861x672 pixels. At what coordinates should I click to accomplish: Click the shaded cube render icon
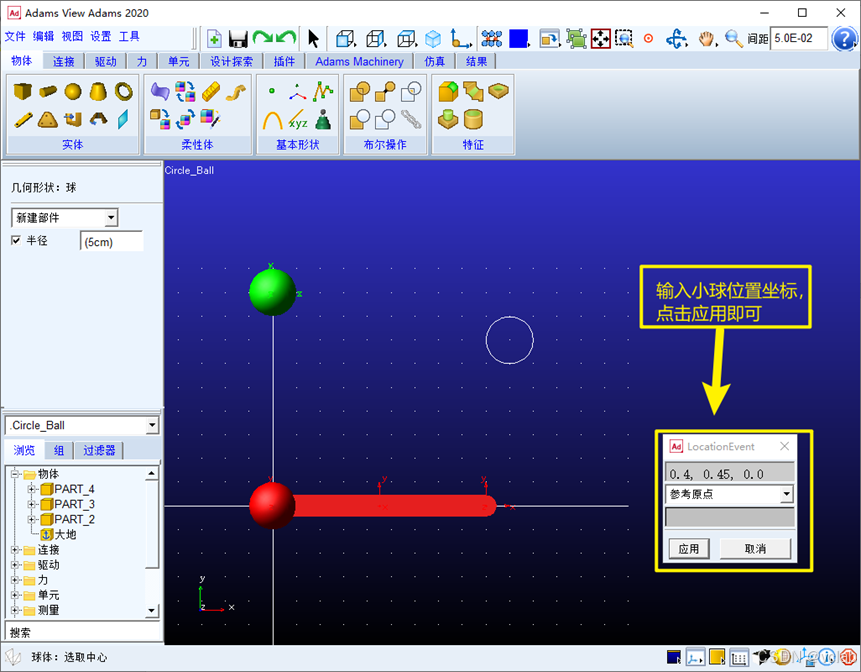tap(433, 38)
